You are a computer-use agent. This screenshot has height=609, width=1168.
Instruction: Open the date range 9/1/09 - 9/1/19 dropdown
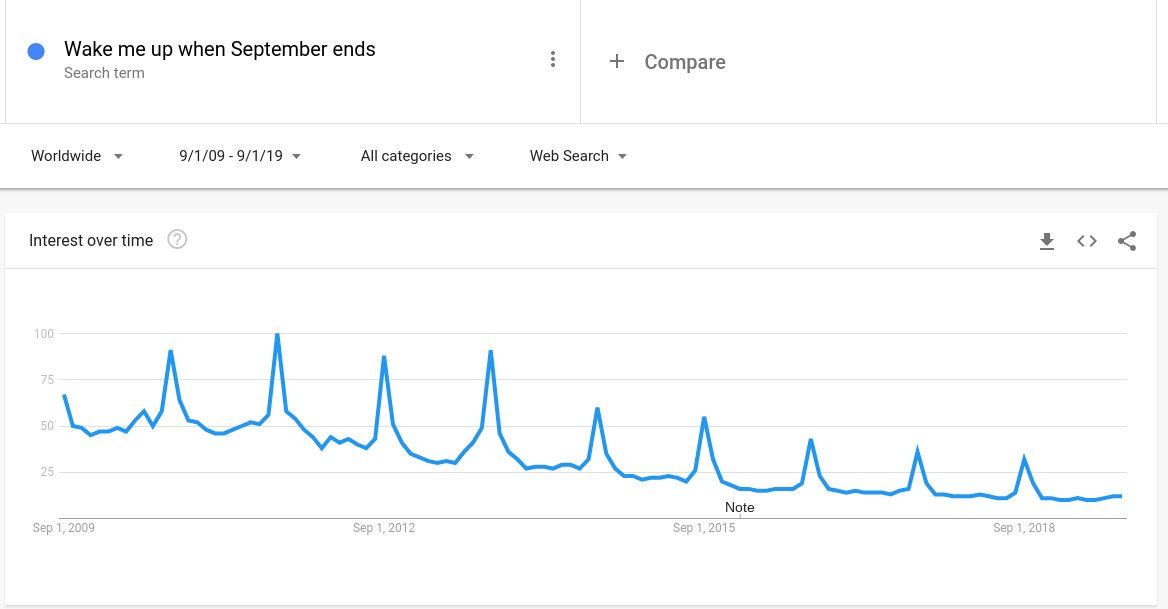[231, 156]
